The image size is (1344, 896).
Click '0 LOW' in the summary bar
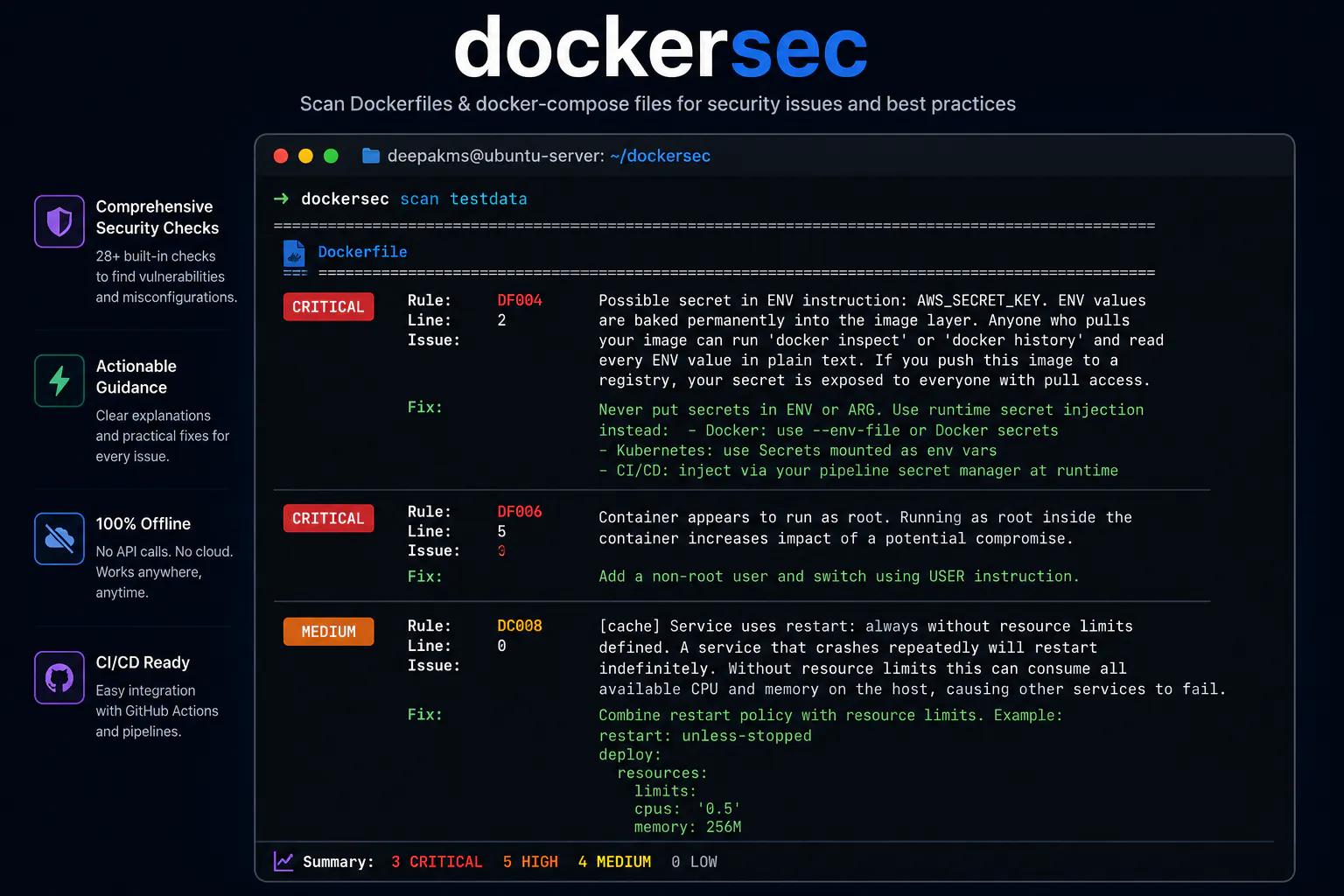click(694, 862)
